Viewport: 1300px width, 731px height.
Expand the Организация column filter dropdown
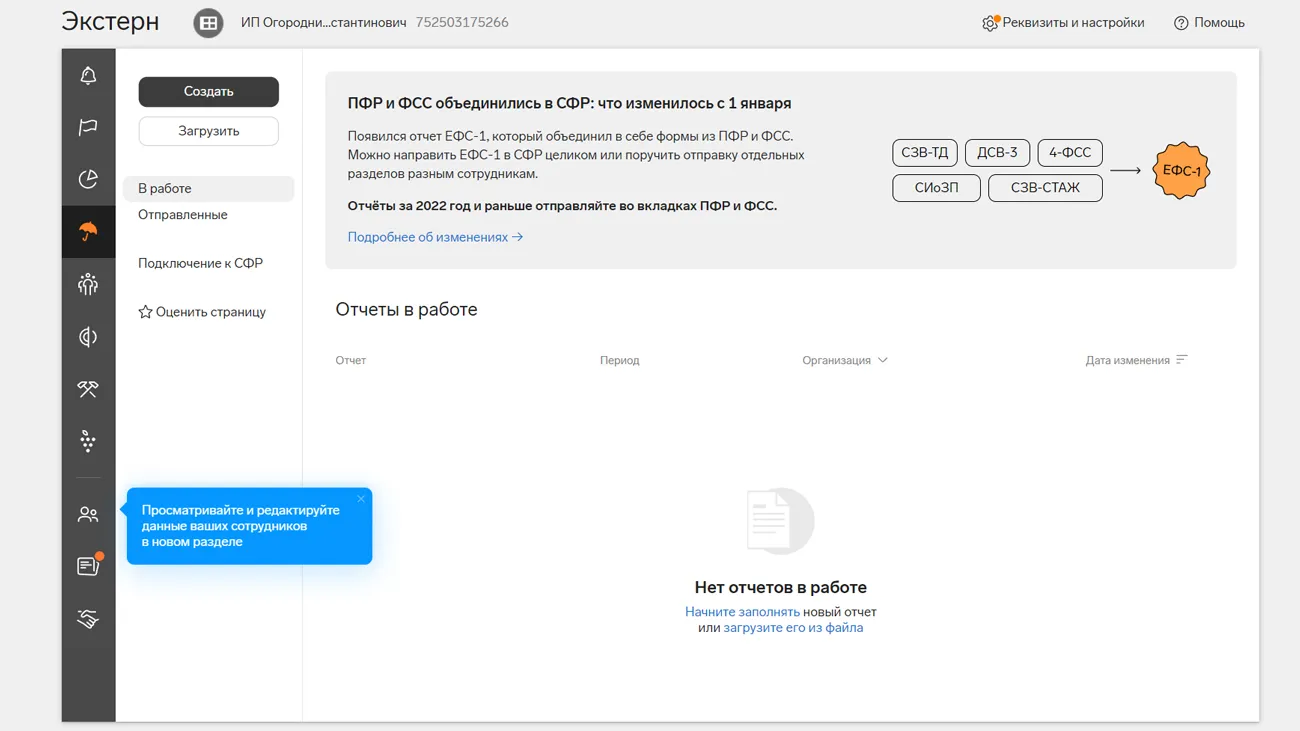844,360
